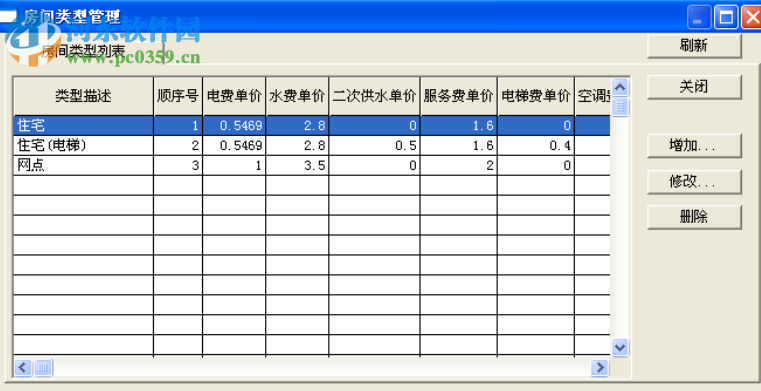
Task: Select the 房间类型列表 tab
Action: 83,51
